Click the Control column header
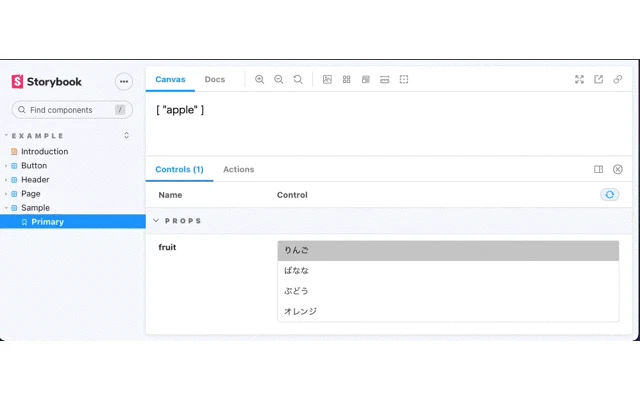 tap(292, 195)
